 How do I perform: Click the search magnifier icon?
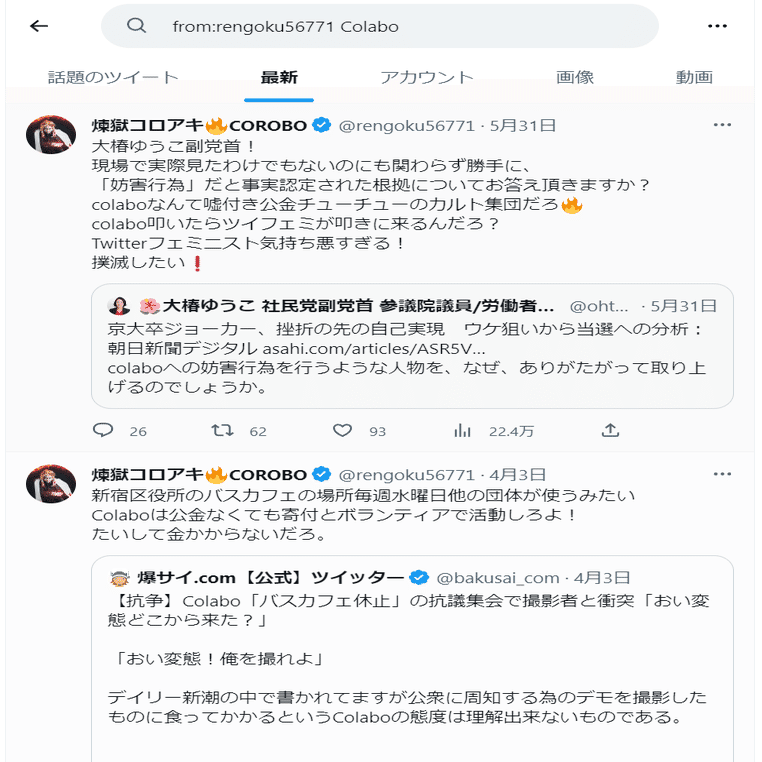coord(137,26)
